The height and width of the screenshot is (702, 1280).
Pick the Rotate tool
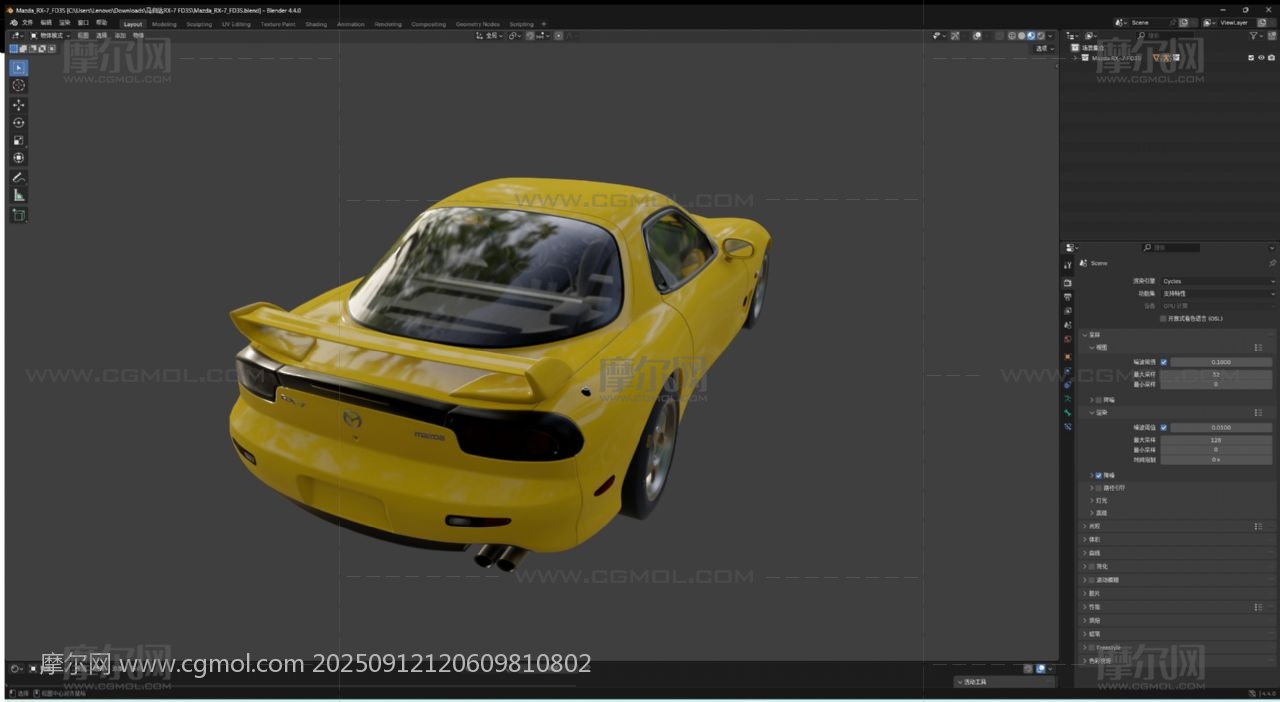click(18, 123)
